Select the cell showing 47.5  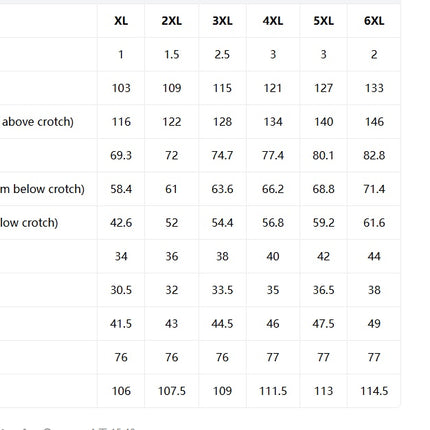tap(323, 324)
